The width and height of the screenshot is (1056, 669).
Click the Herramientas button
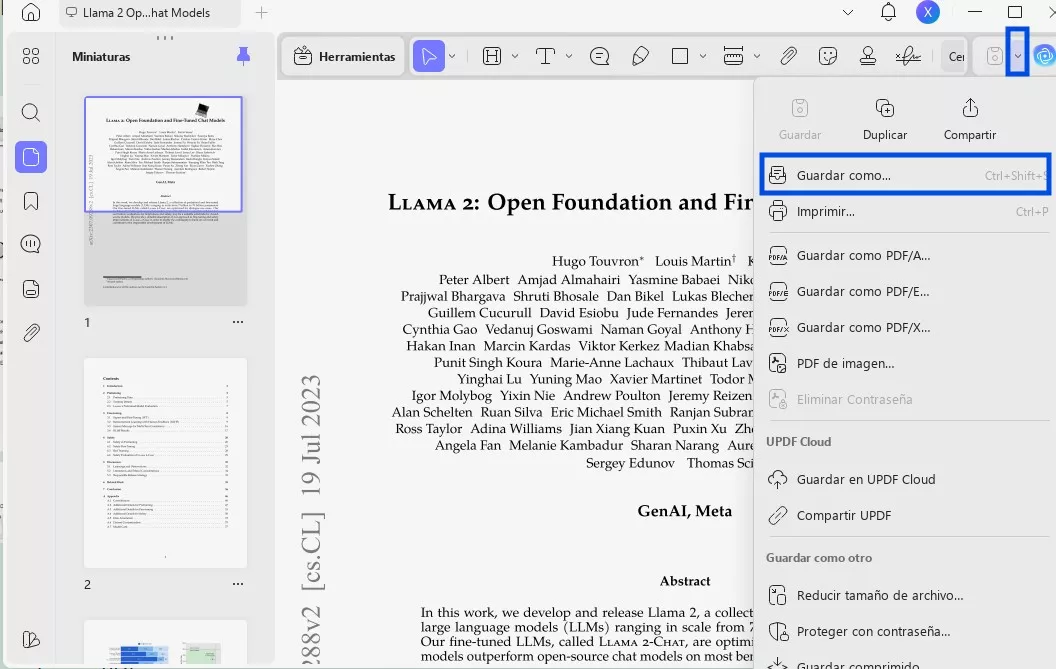point(345,57)
